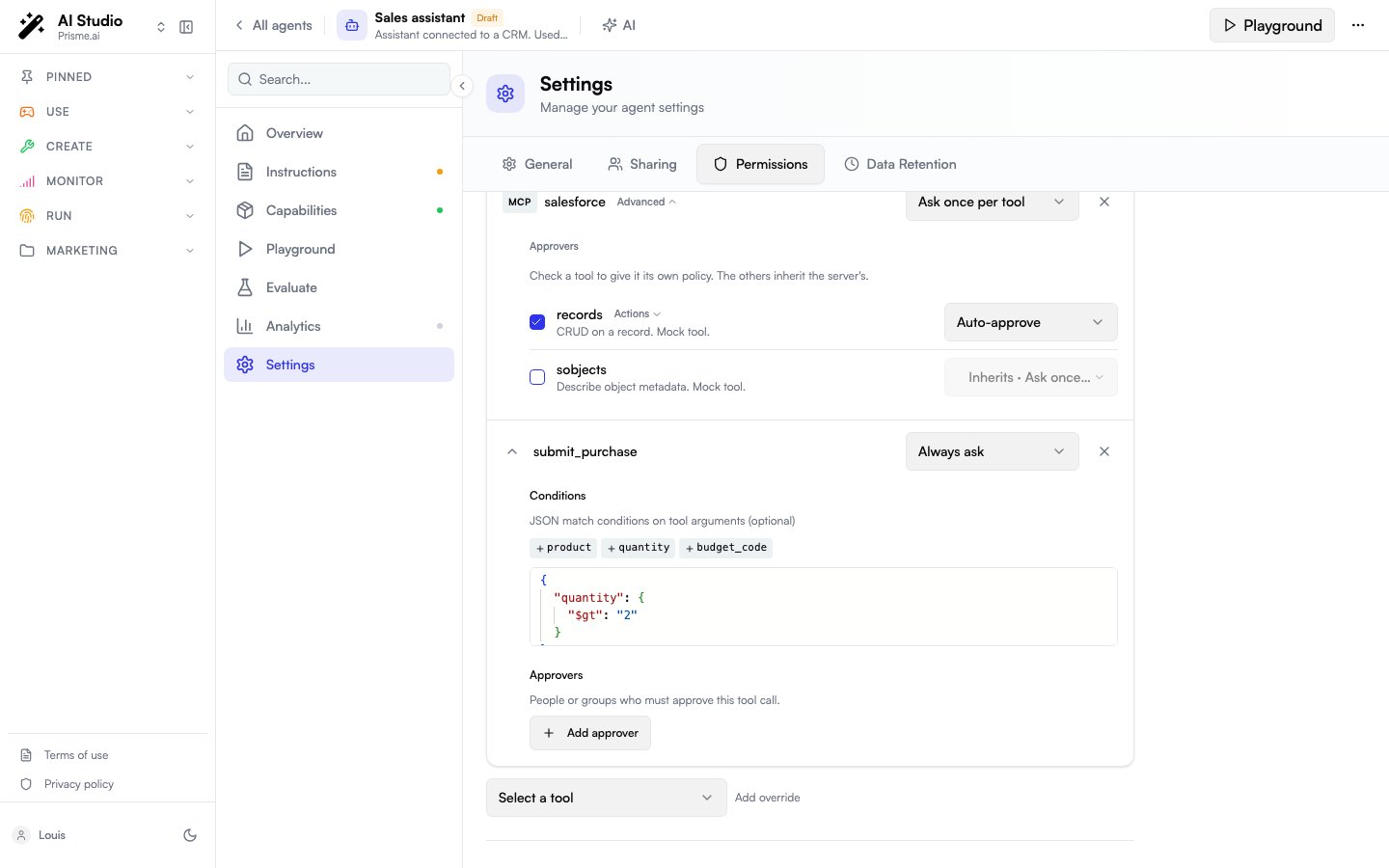Click inside the JSON conditions editor

pyautogui.click(x=824, y=607)
